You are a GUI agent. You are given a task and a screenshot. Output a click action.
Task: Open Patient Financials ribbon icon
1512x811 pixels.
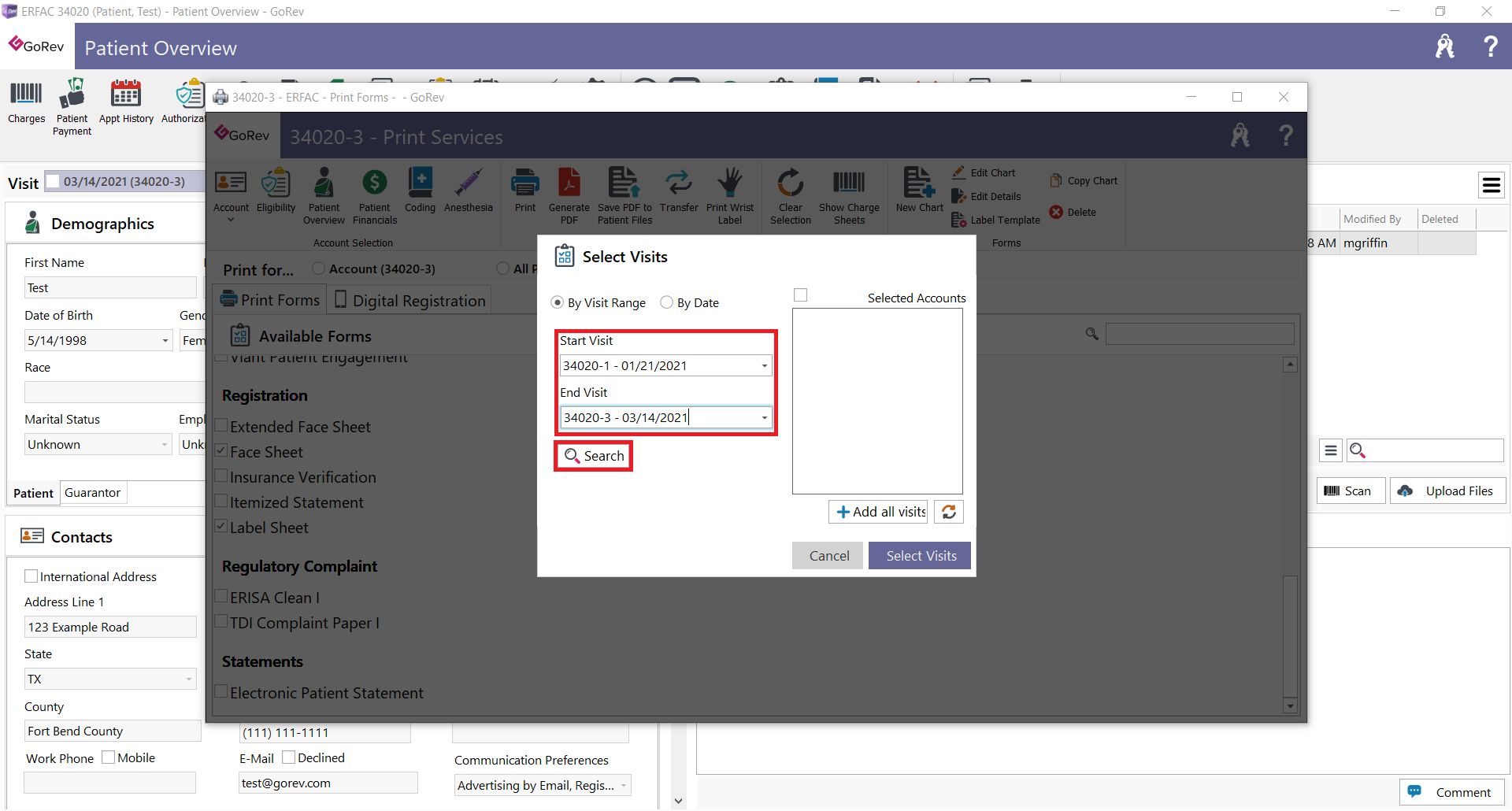tap(375, 197)
